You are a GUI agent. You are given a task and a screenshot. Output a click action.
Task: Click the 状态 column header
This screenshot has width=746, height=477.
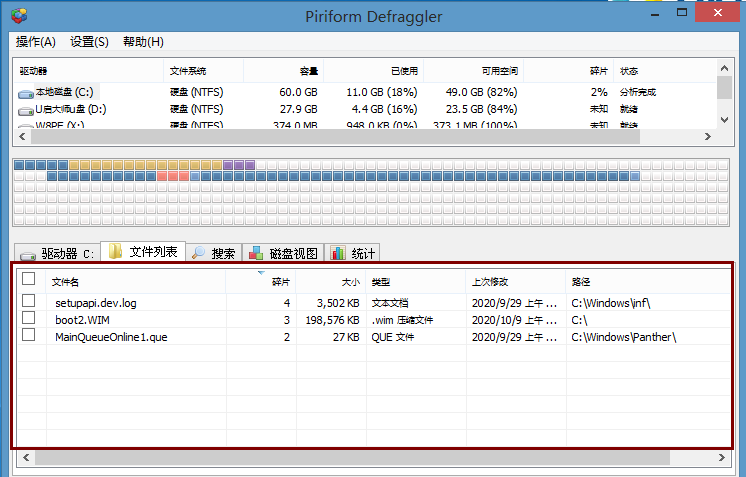pyautogui.click(x=664, y=71)
